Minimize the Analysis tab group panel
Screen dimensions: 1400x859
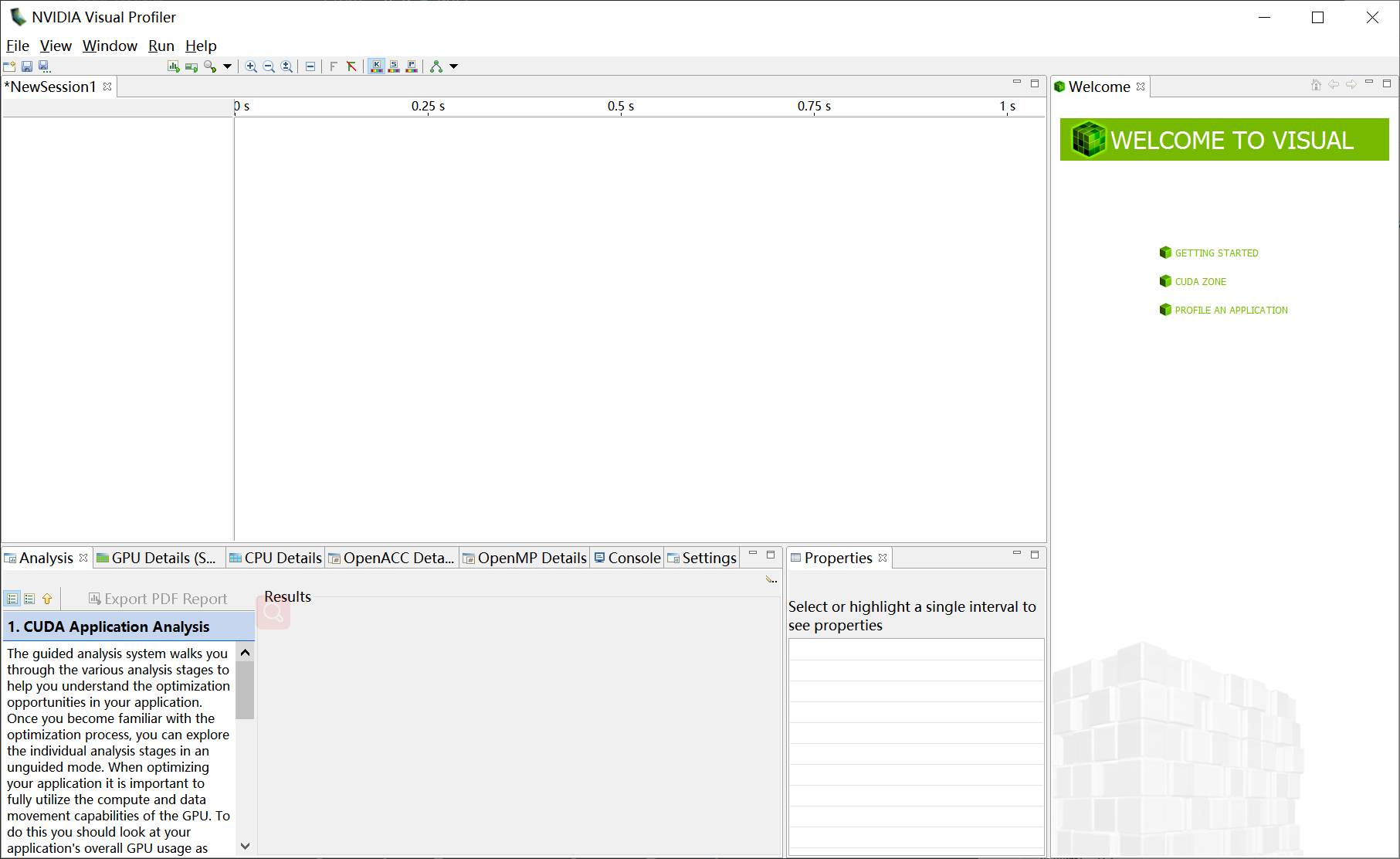[753, 553]
